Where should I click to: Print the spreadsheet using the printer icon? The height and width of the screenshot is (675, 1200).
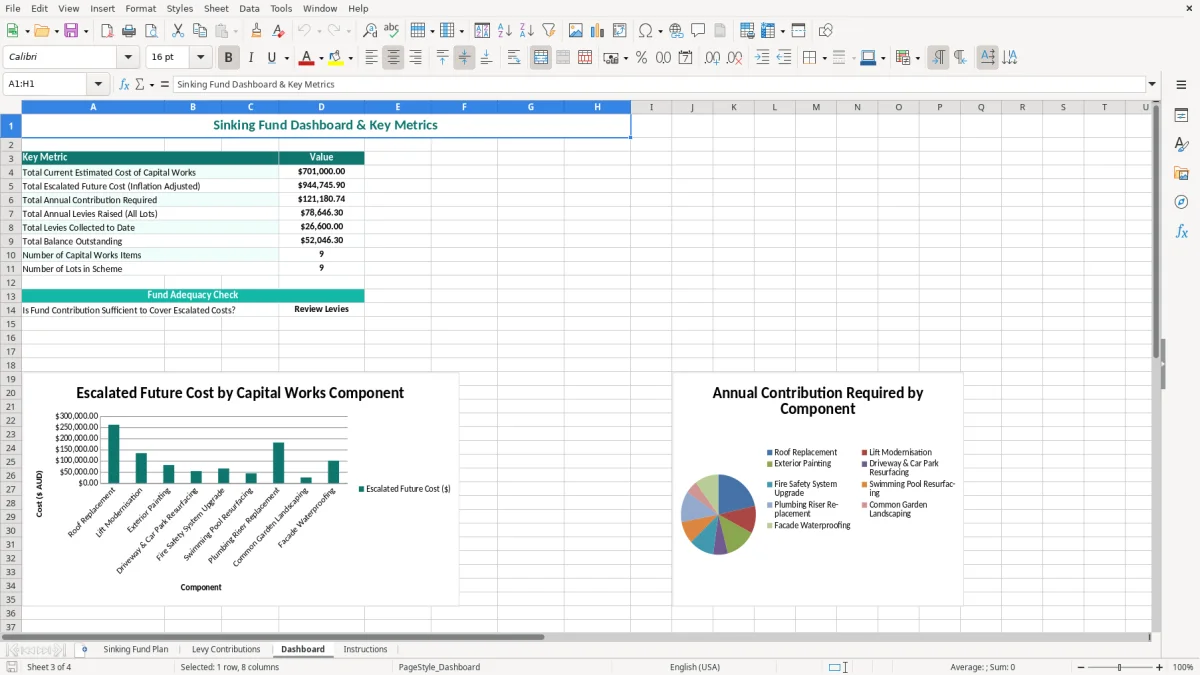[128, 31]
